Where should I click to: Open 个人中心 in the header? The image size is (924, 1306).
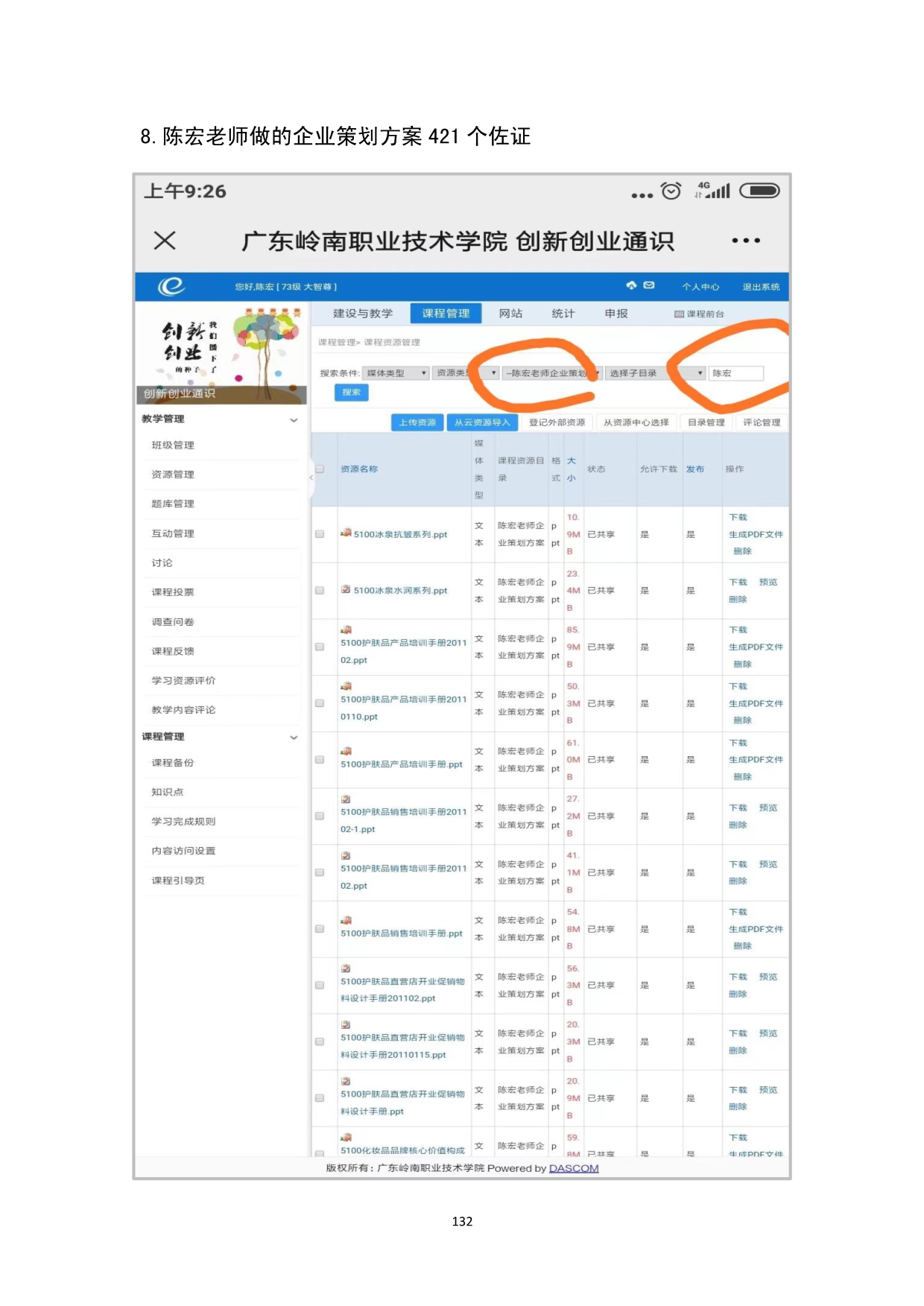[x=700, y=287]
